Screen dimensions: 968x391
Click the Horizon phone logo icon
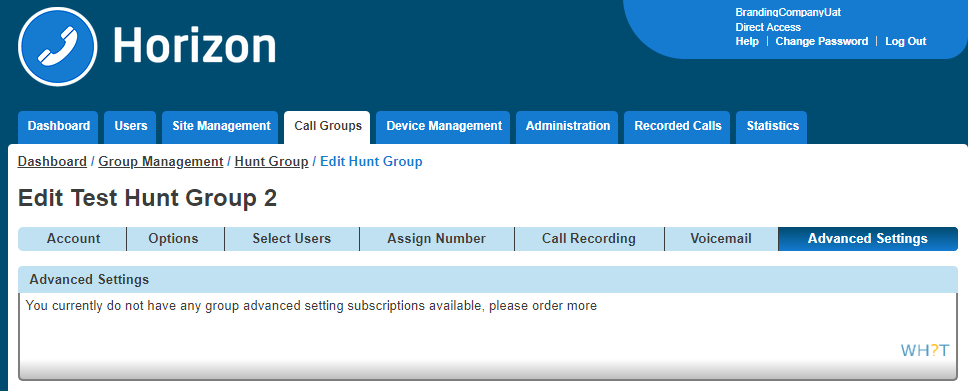[58, 47]
